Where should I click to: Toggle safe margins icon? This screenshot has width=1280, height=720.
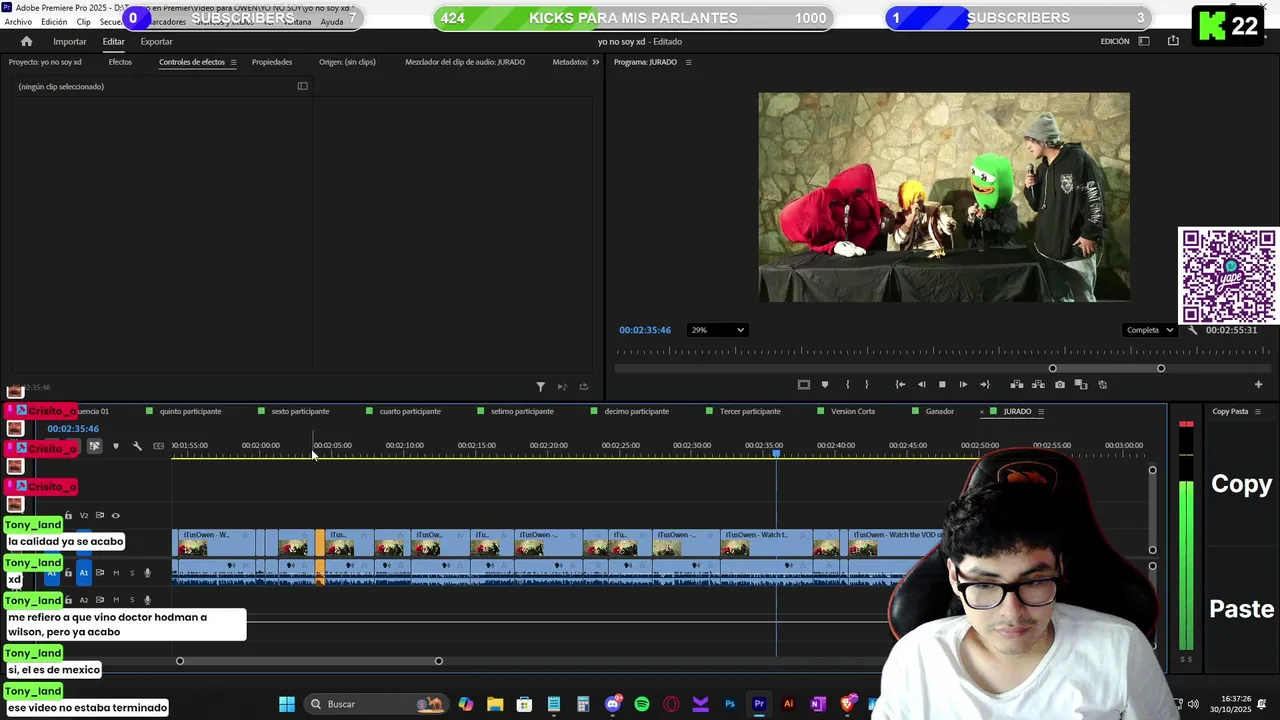(803, 384)
